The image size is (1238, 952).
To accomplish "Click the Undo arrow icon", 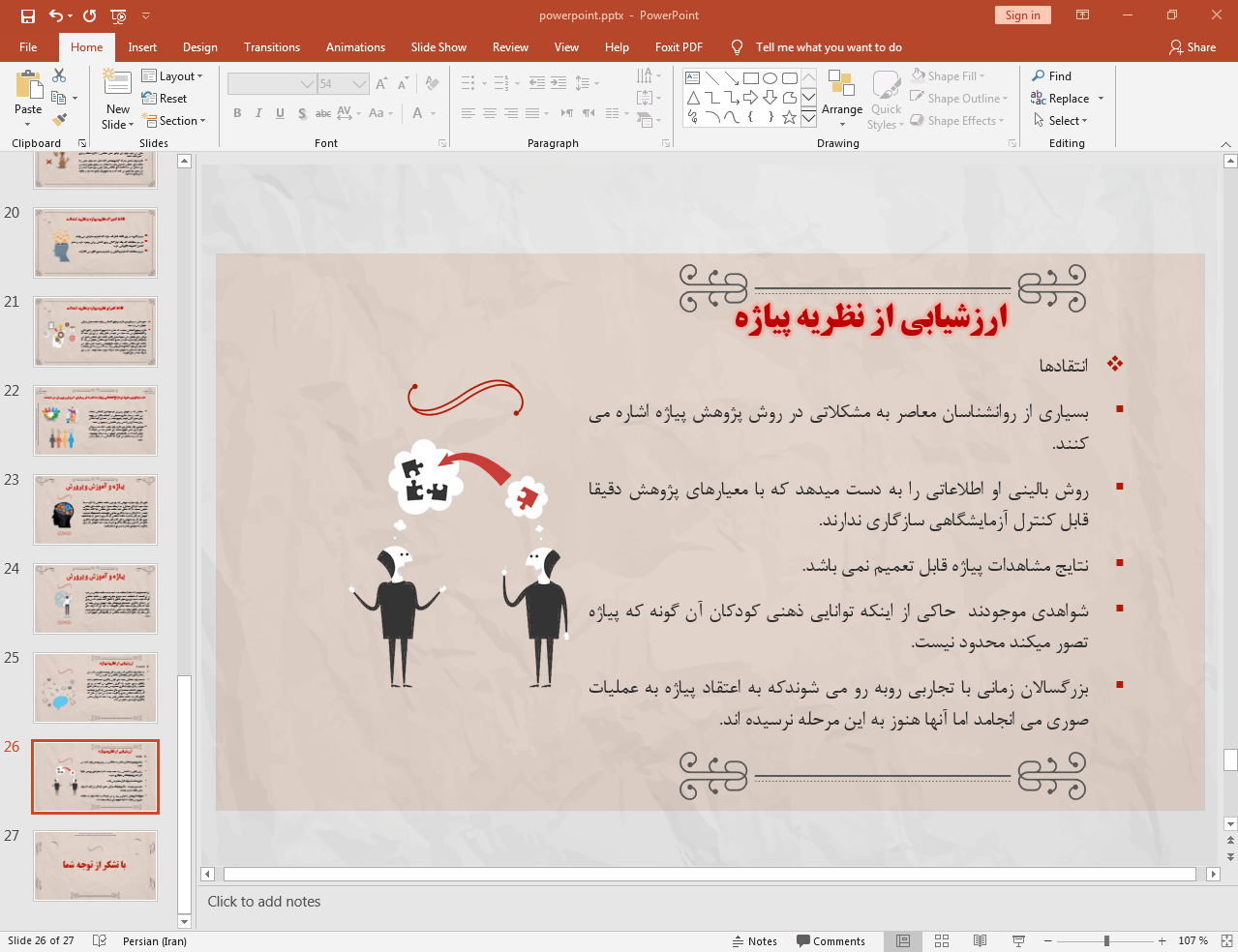I will point(56,15).
